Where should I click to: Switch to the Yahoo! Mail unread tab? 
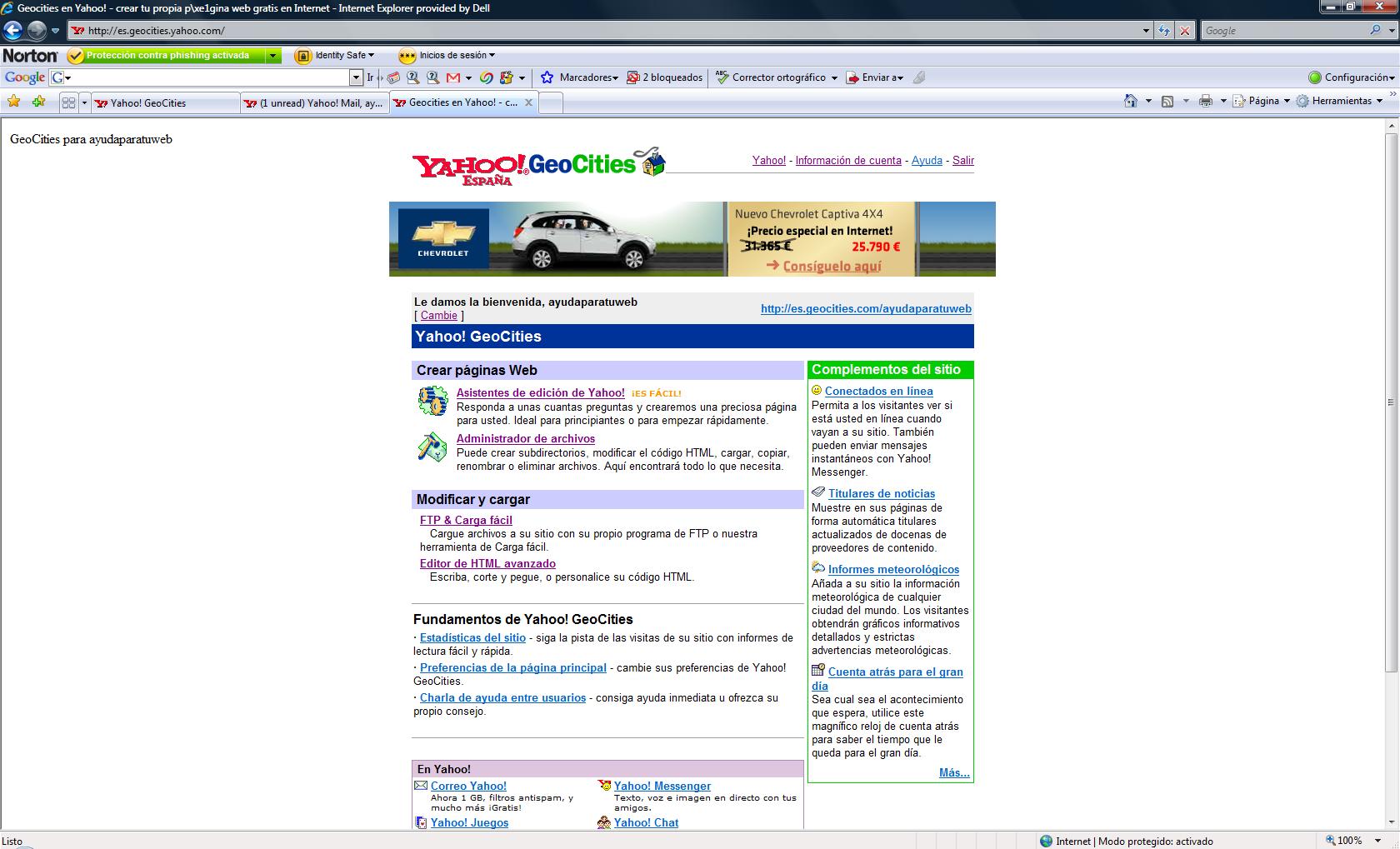click(x=314, y=103)
